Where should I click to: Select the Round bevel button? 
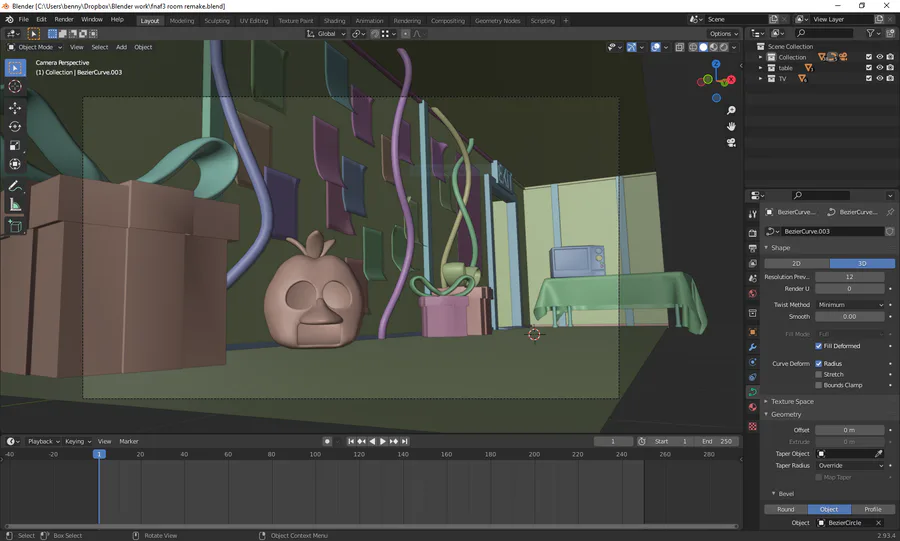point(786,509)
